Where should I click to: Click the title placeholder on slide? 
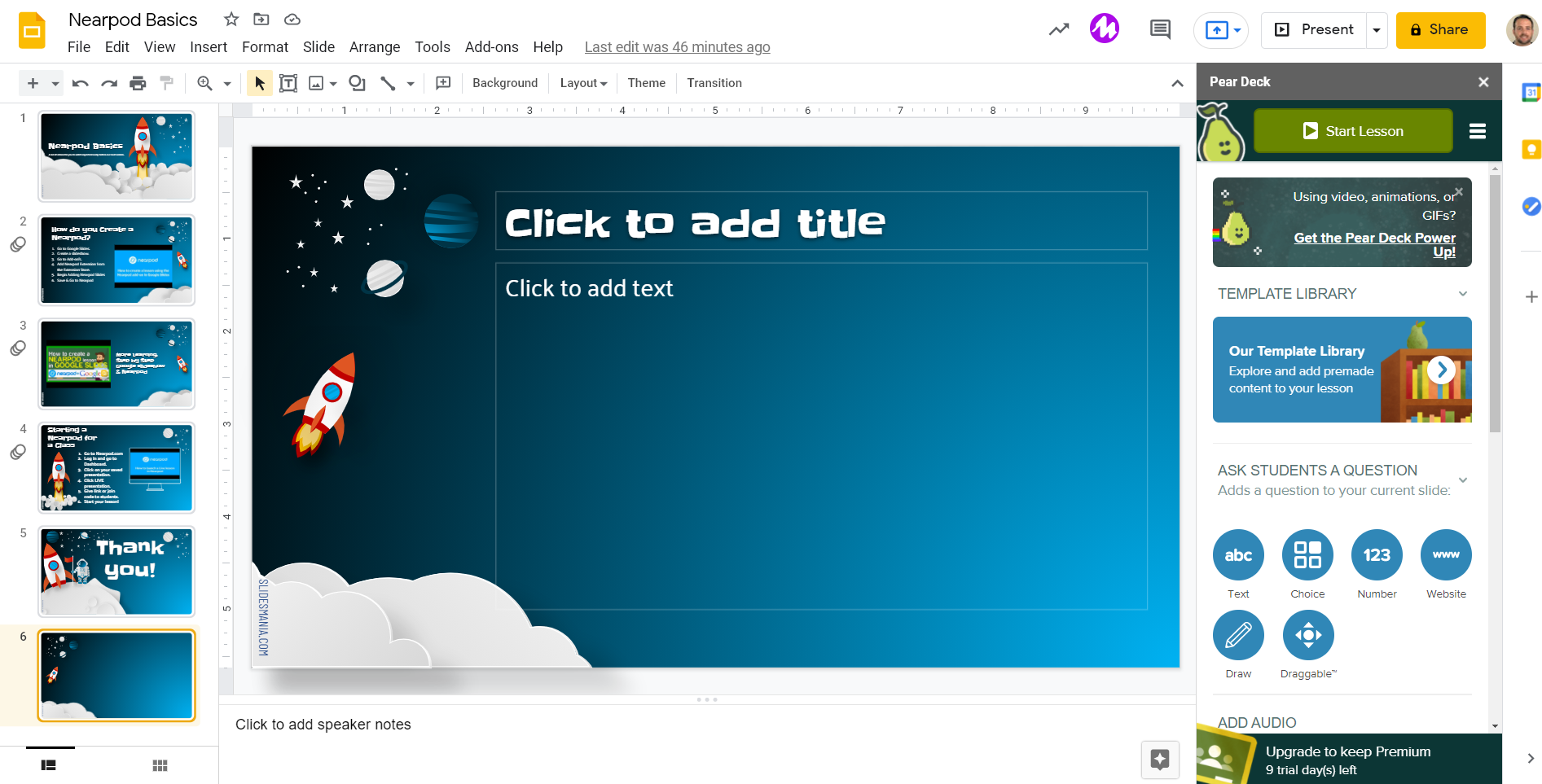(x=821, y=221)
